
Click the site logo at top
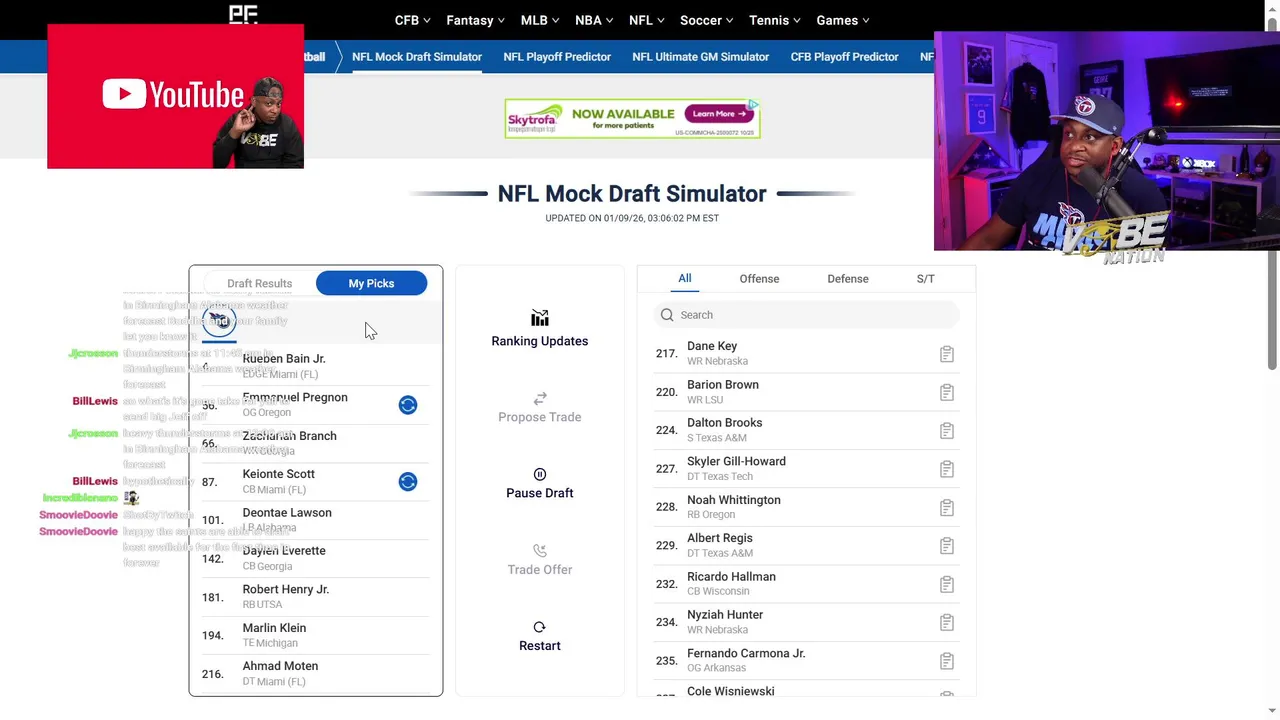[243, 13]
